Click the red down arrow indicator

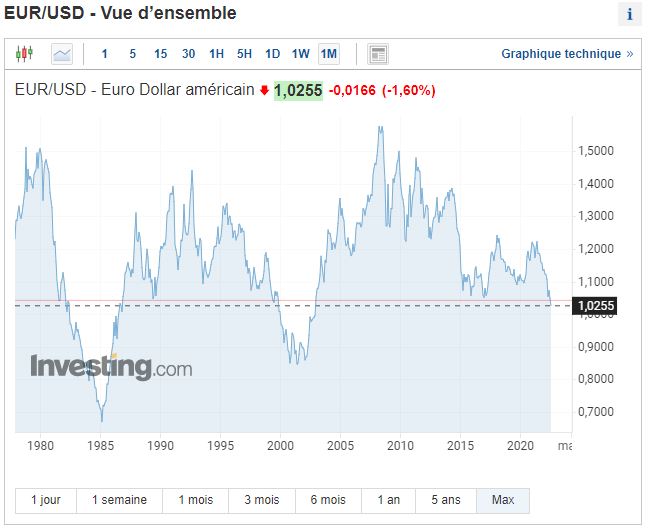pos(264,90)
